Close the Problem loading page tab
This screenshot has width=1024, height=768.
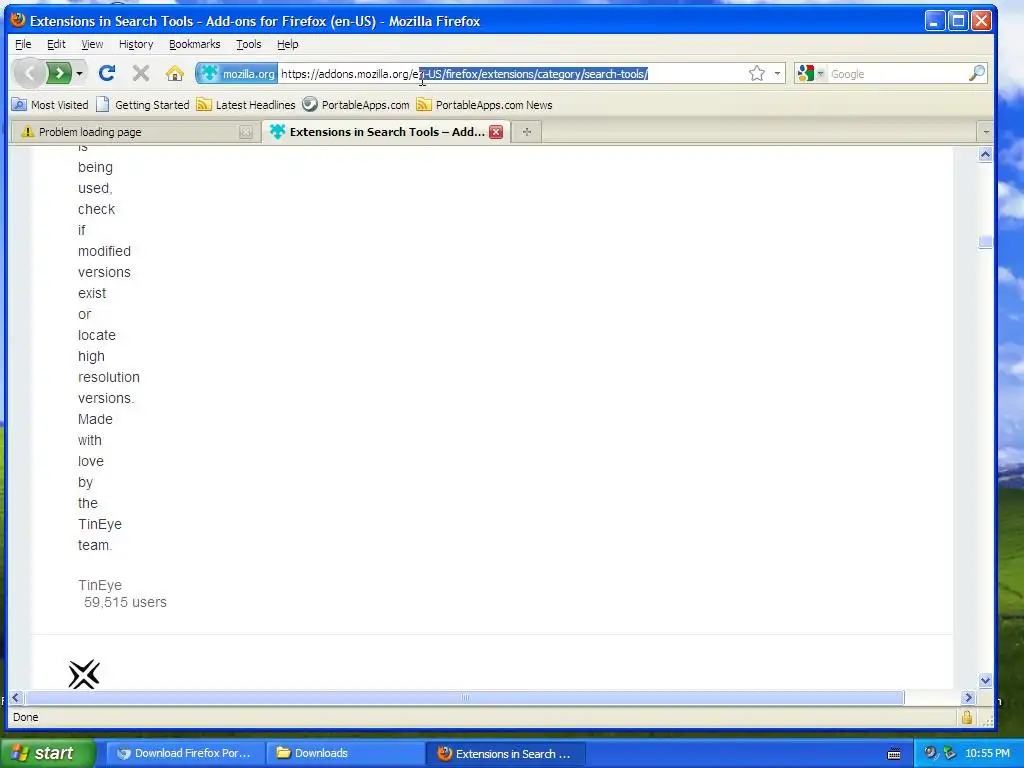(246, 132)
